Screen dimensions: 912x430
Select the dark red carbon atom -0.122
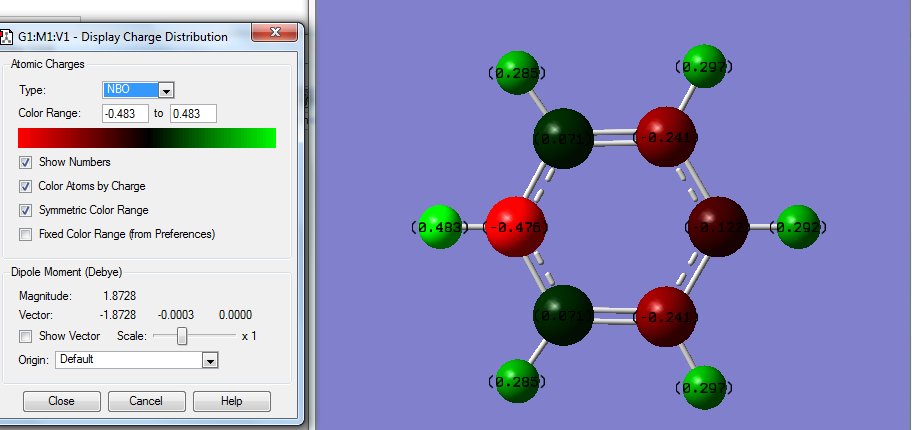pyautogui.click(x=717, y=227)
